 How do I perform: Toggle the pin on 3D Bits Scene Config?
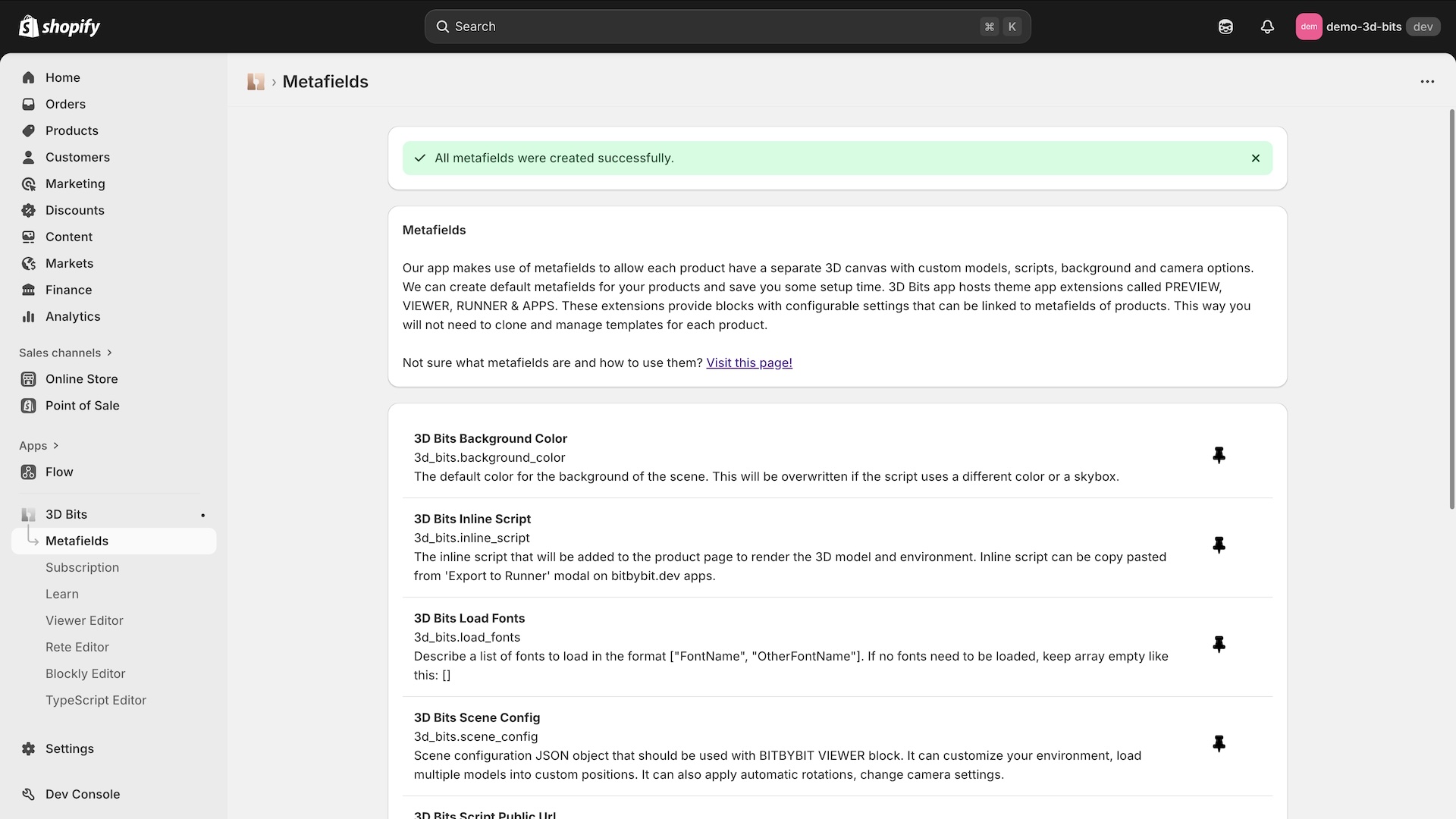coord(1219,744)
